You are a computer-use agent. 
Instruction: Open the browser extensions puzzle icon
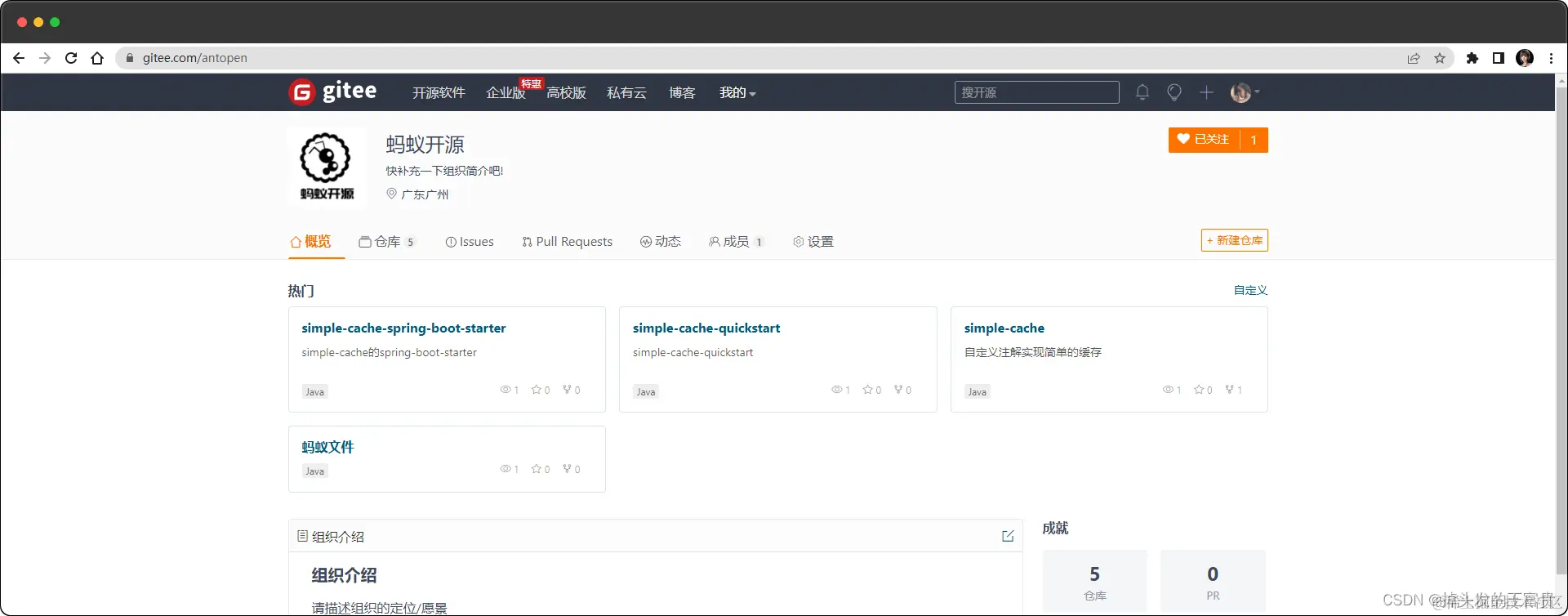coord(1472,58)
